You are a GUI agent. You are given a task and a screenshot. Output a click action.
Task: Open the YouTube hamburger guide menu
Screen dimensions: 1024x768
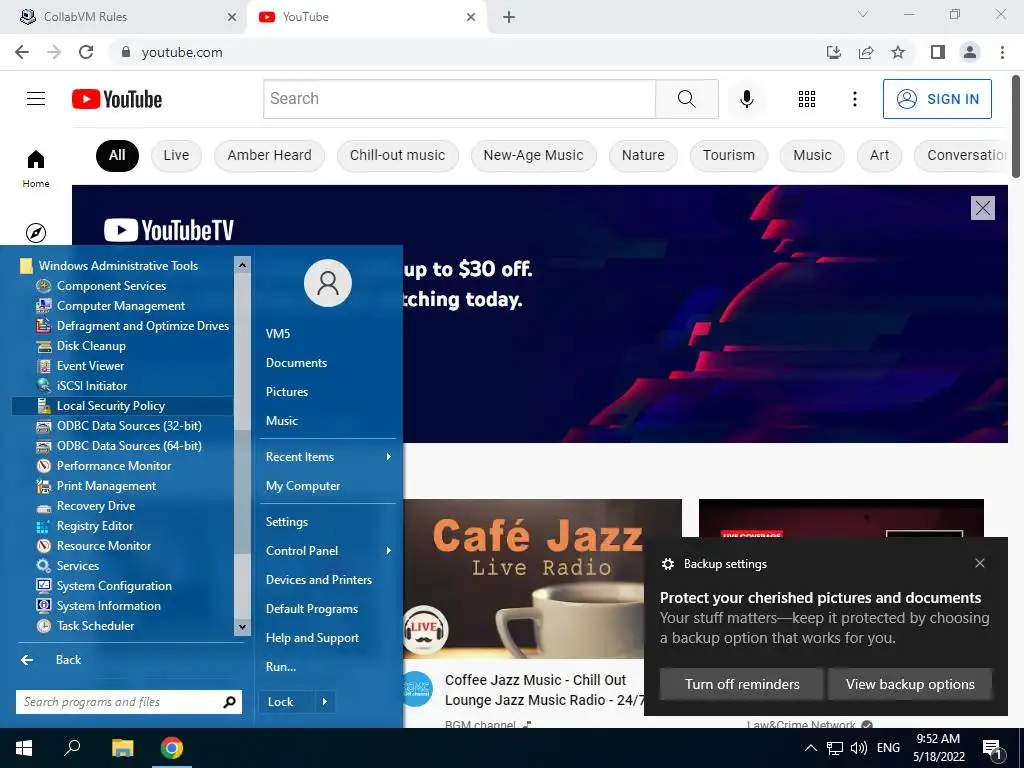coord(36,99)
